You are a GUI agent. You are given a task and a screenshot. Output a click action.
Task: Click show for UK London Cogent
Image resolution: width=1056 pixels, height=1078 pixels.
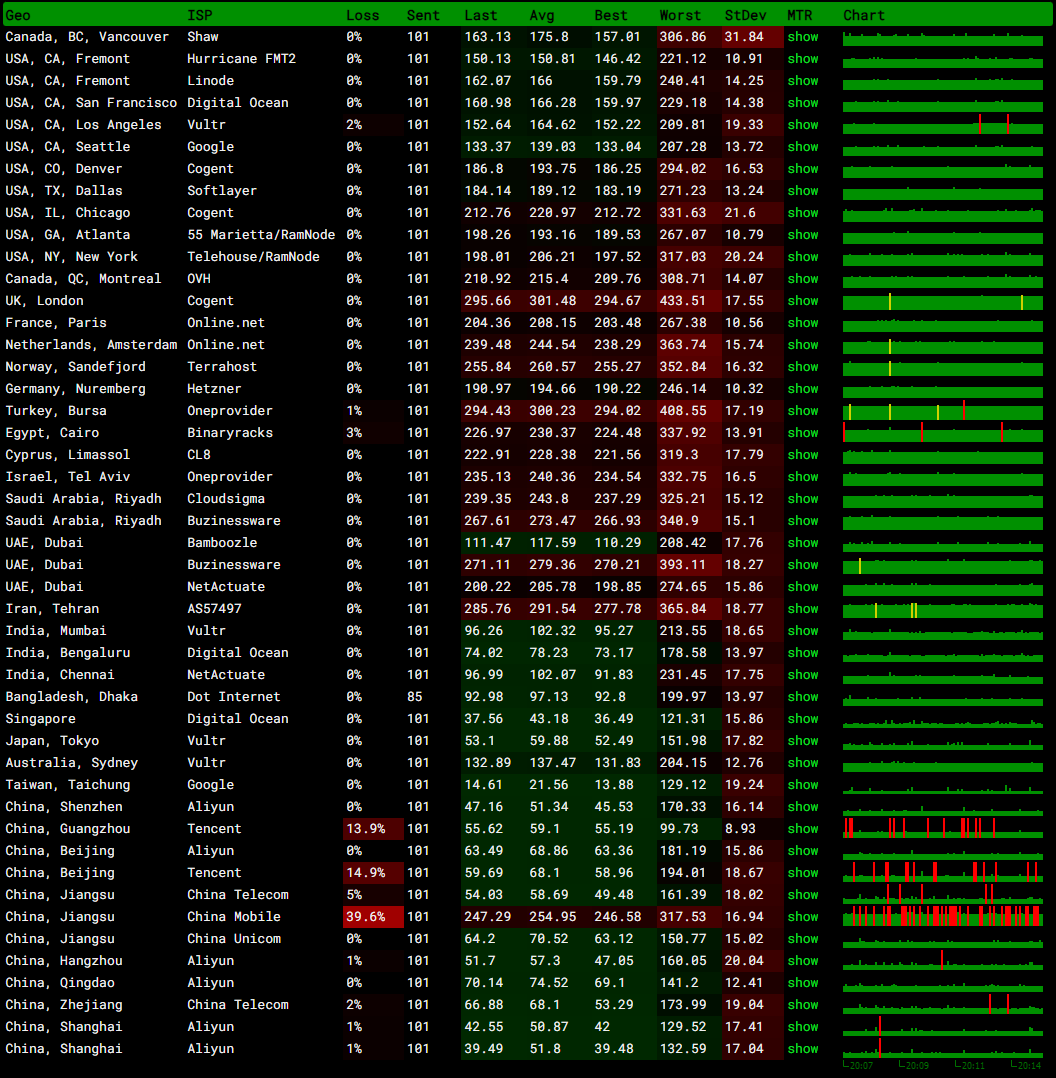pyautogui.click(x=802, y=301)
